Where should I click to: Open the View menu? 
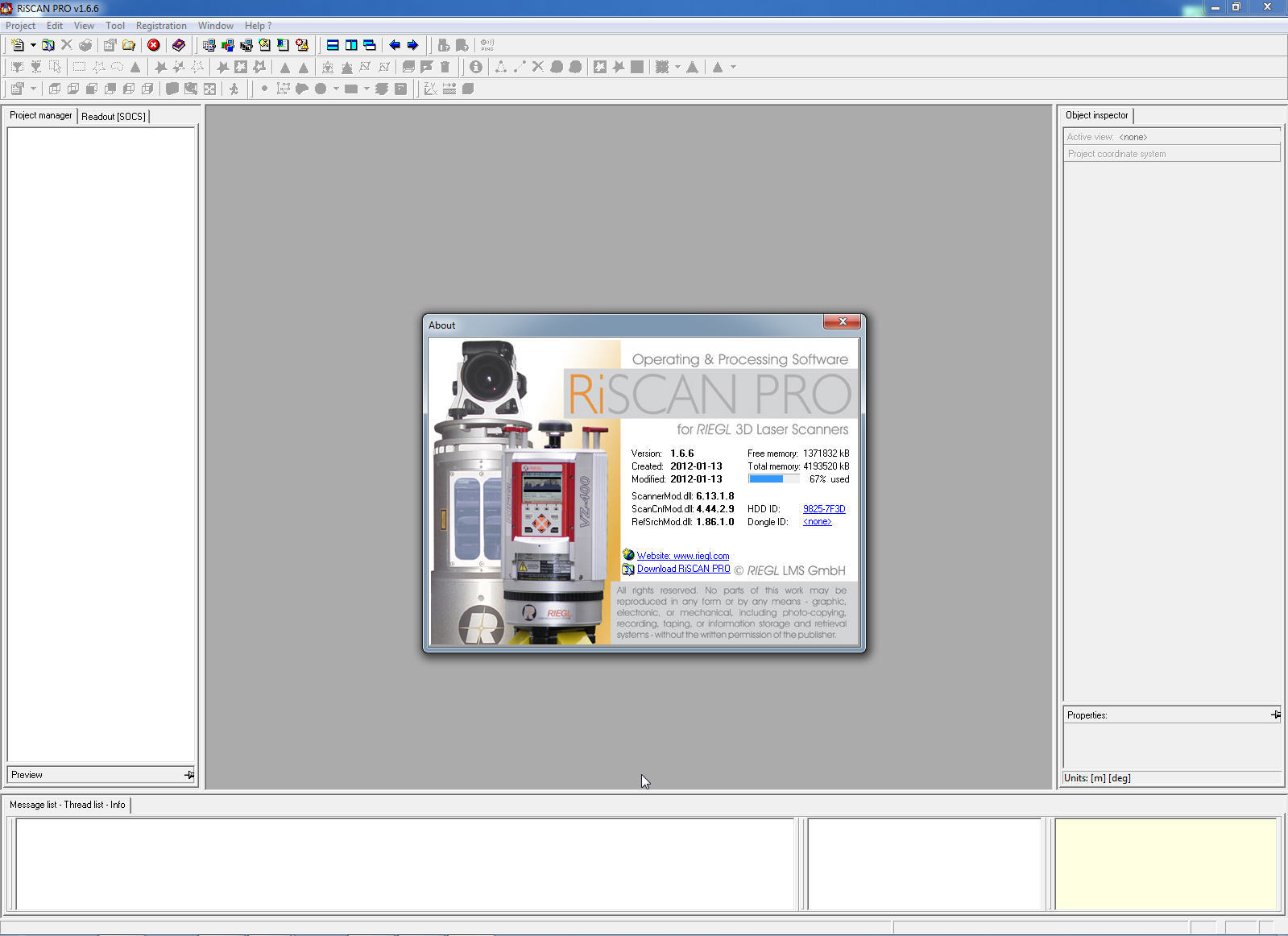click(84, 26)
